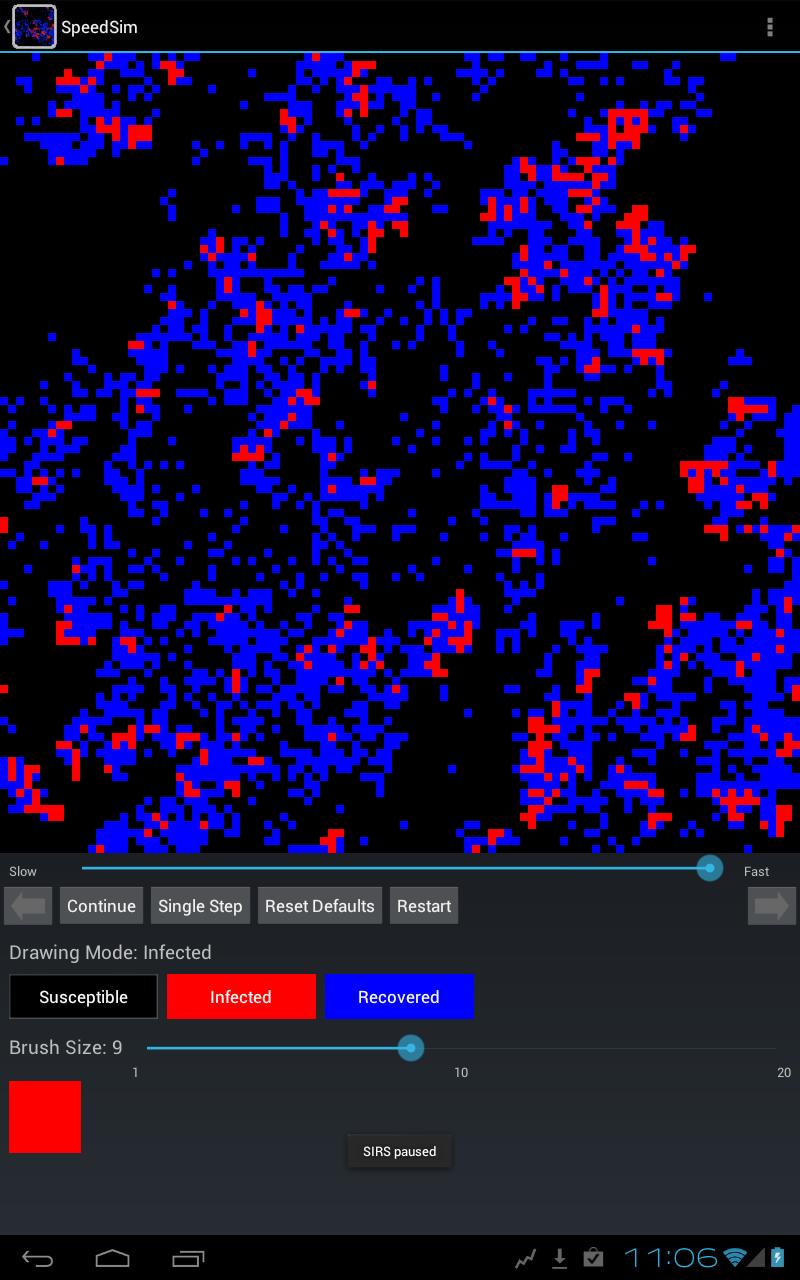Select the Infected drawing mode

point(241,997)
